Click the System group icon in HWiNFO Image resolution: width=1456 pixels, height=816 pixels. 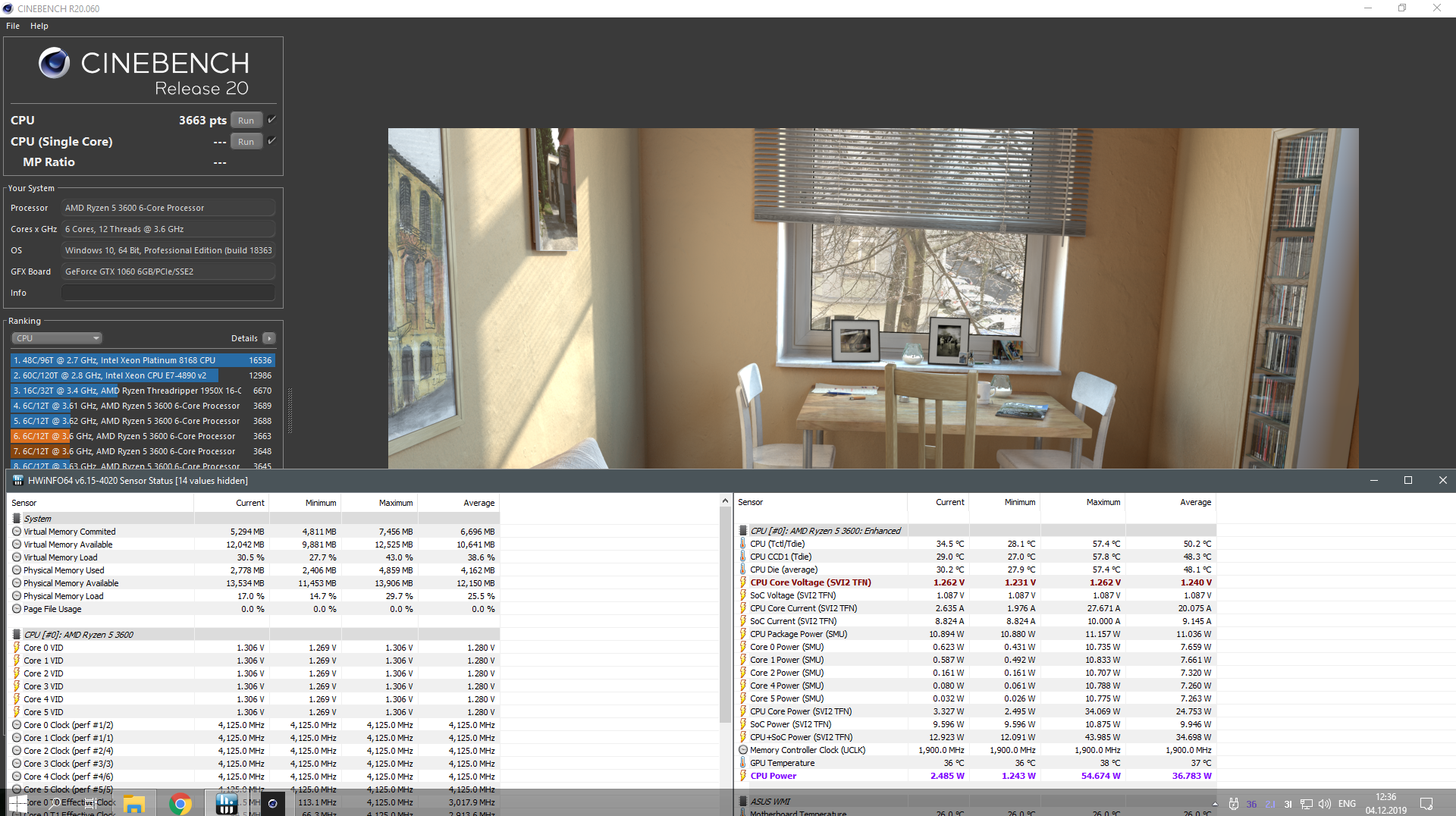pyautogui.click(x=17, y=519)
